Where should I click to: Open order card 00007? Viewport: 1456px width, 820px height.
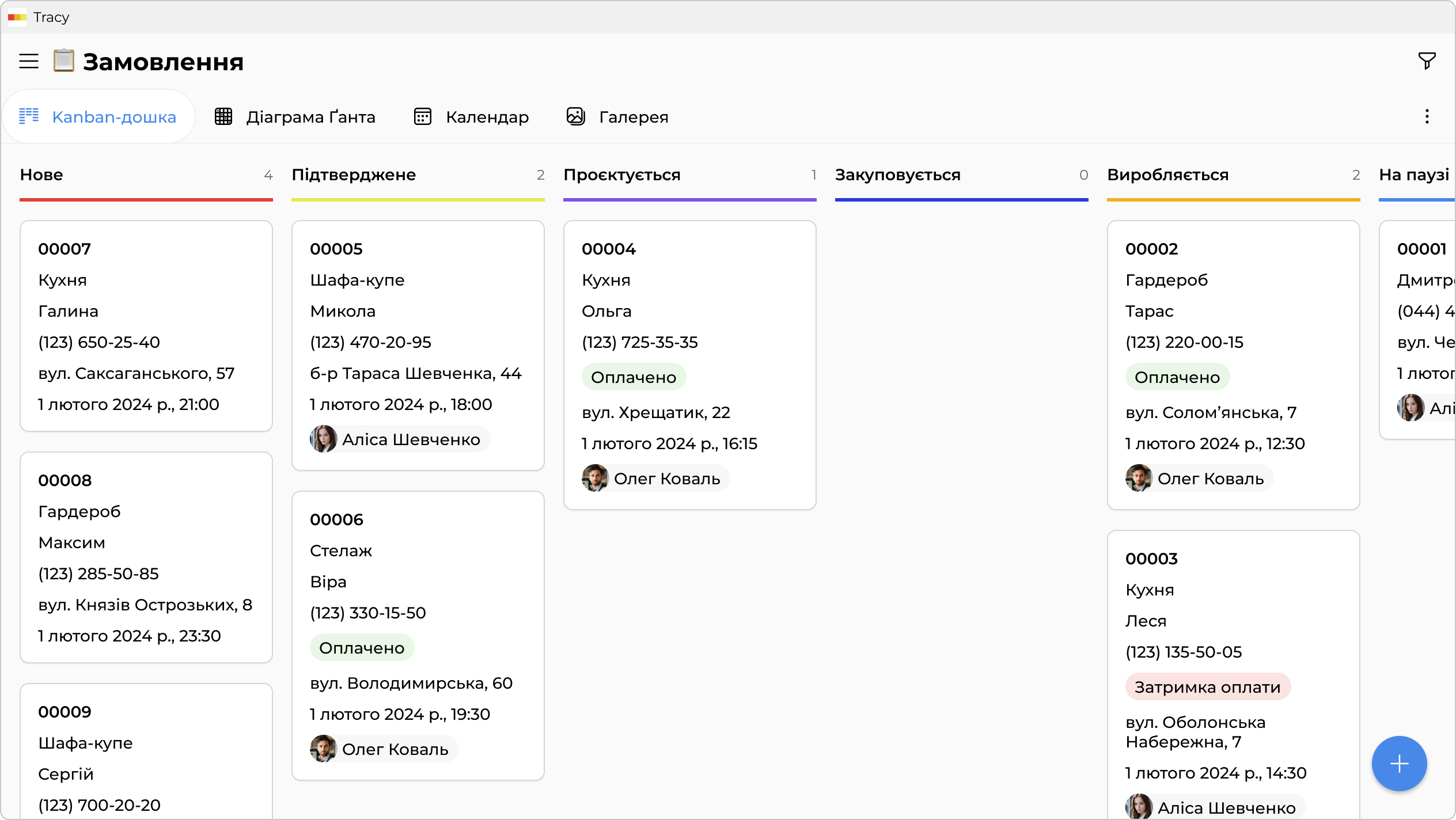pyautogui.click(x=146, y=326)
